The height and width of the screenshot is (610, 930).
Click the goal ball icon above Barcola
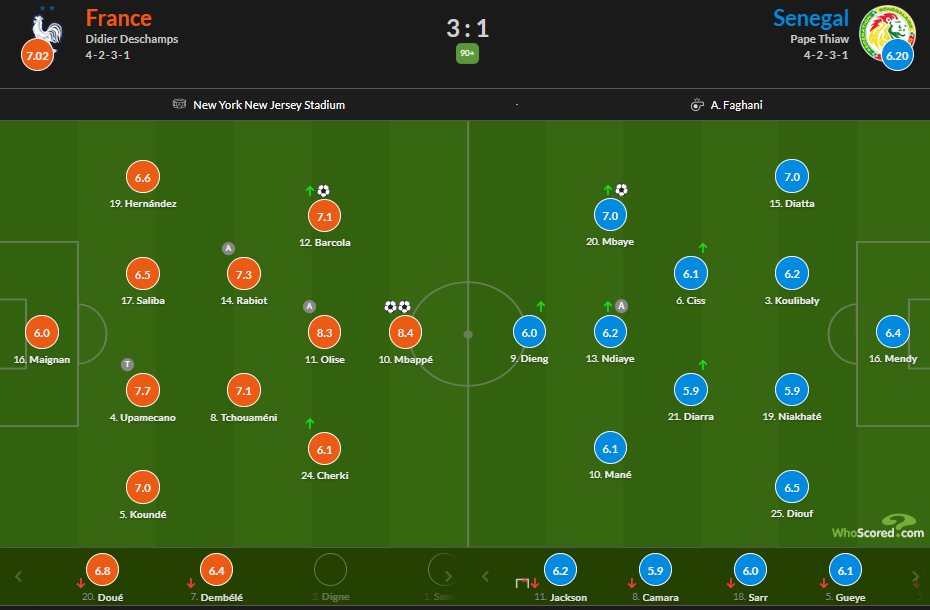323,190
